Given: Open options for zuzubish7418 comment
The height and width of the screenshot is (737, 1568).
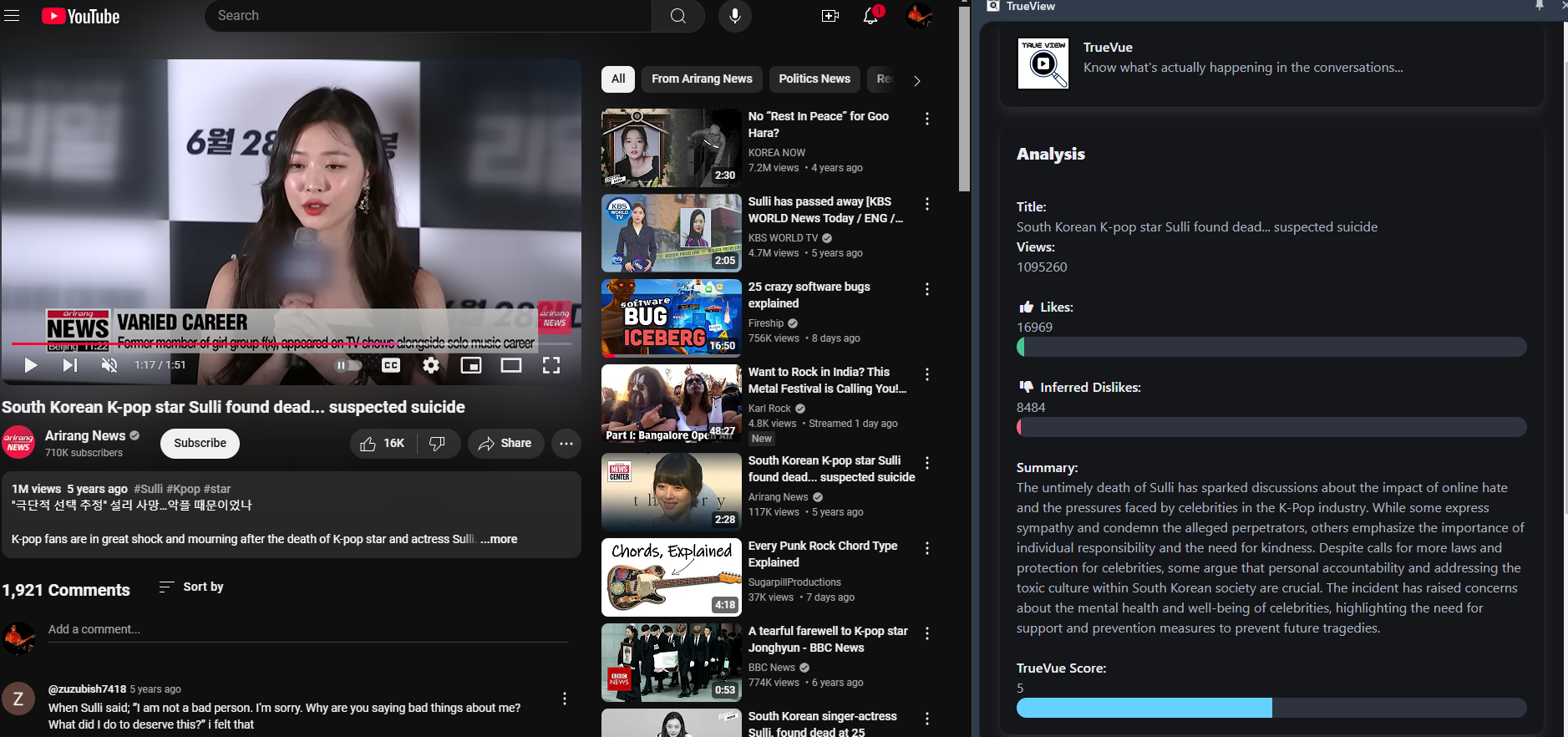Looking at the screenshot, I should pyautogui.click(x=565, y=699).
